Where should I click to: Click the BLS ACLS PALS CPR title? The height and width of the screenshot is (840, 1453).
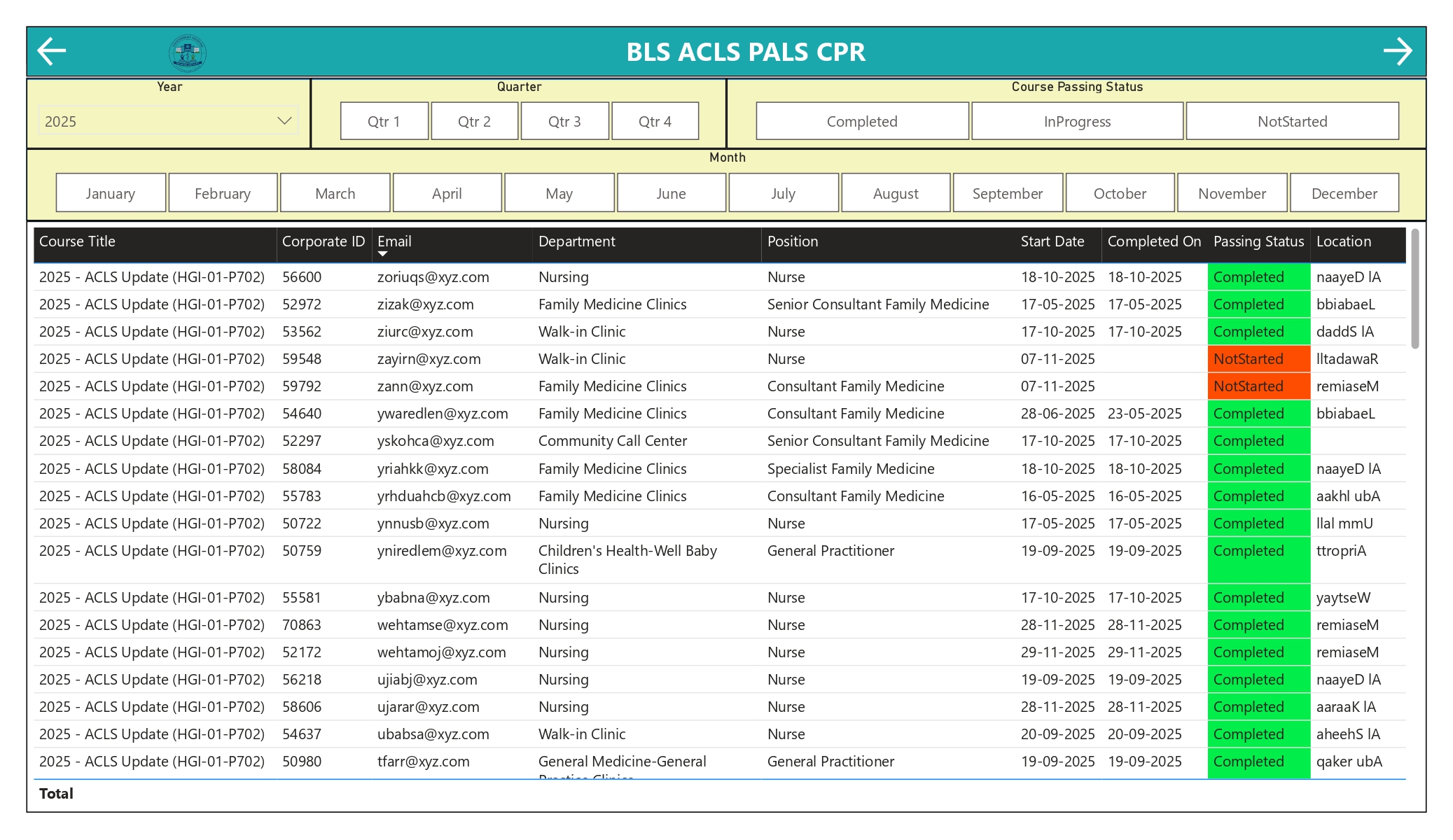click(x=746, y=52)
